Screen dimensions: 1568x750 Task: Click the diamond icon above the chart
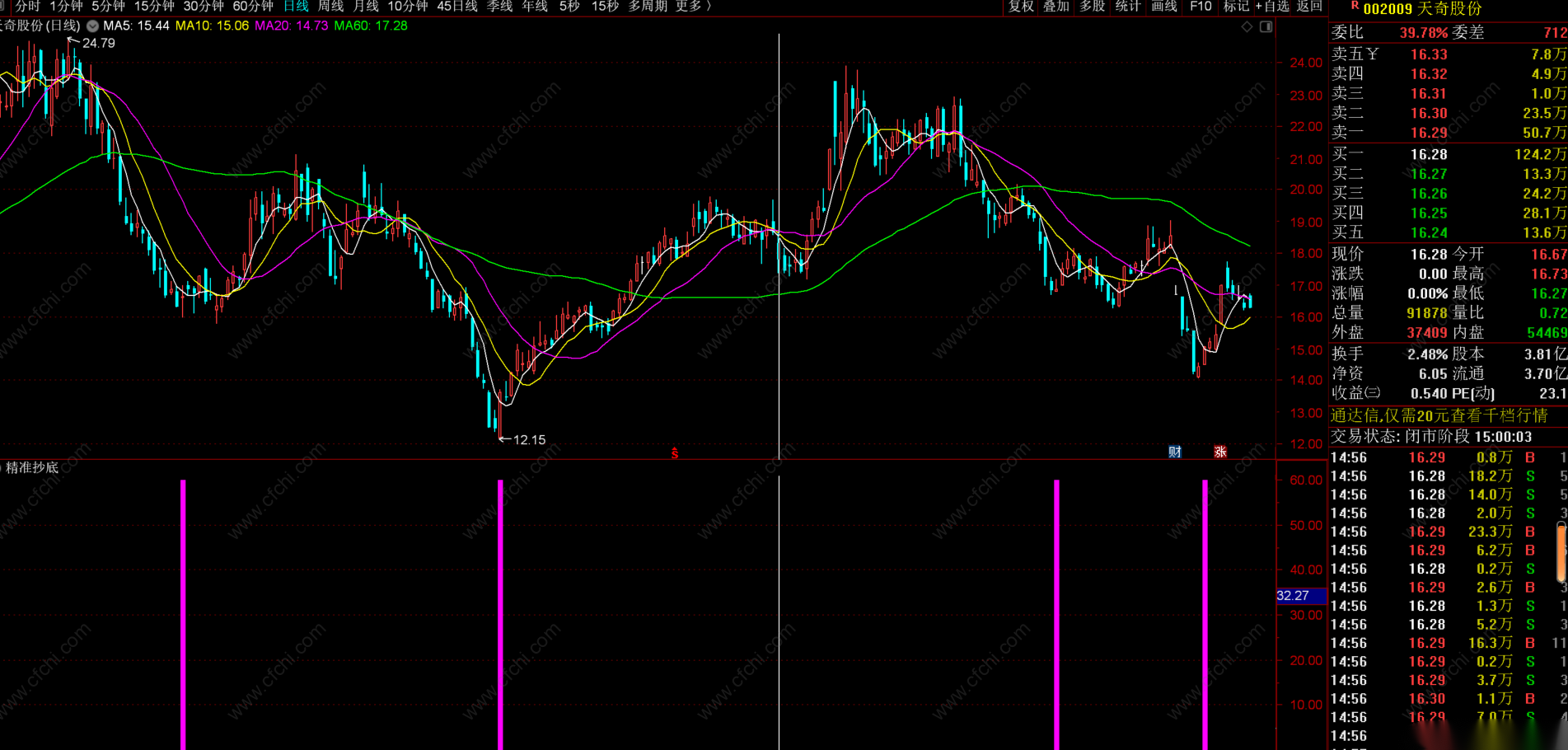point(1247,26)
